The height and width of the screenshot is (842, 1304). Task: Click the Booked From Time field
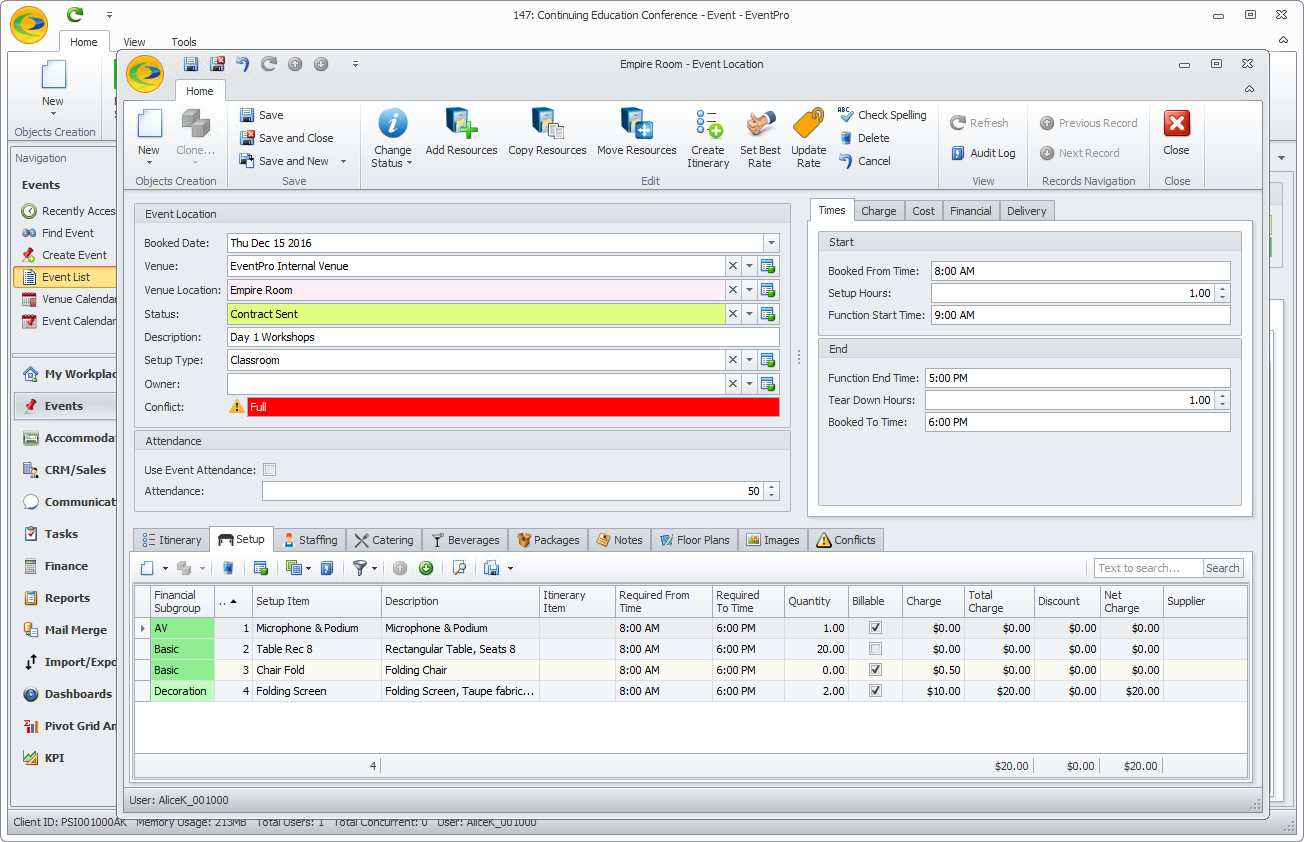tap(1080, 271)
